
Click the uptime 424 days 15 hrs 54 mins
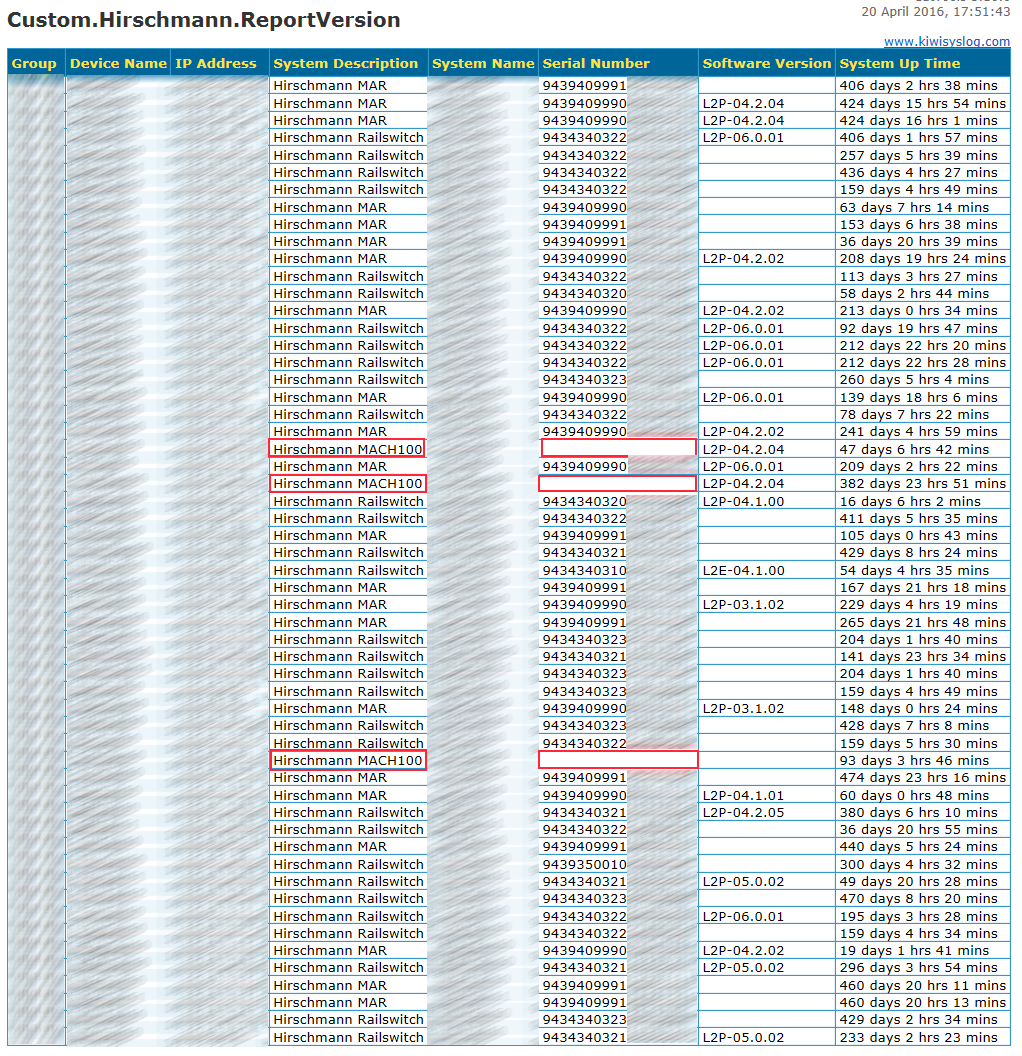(922, 103)
